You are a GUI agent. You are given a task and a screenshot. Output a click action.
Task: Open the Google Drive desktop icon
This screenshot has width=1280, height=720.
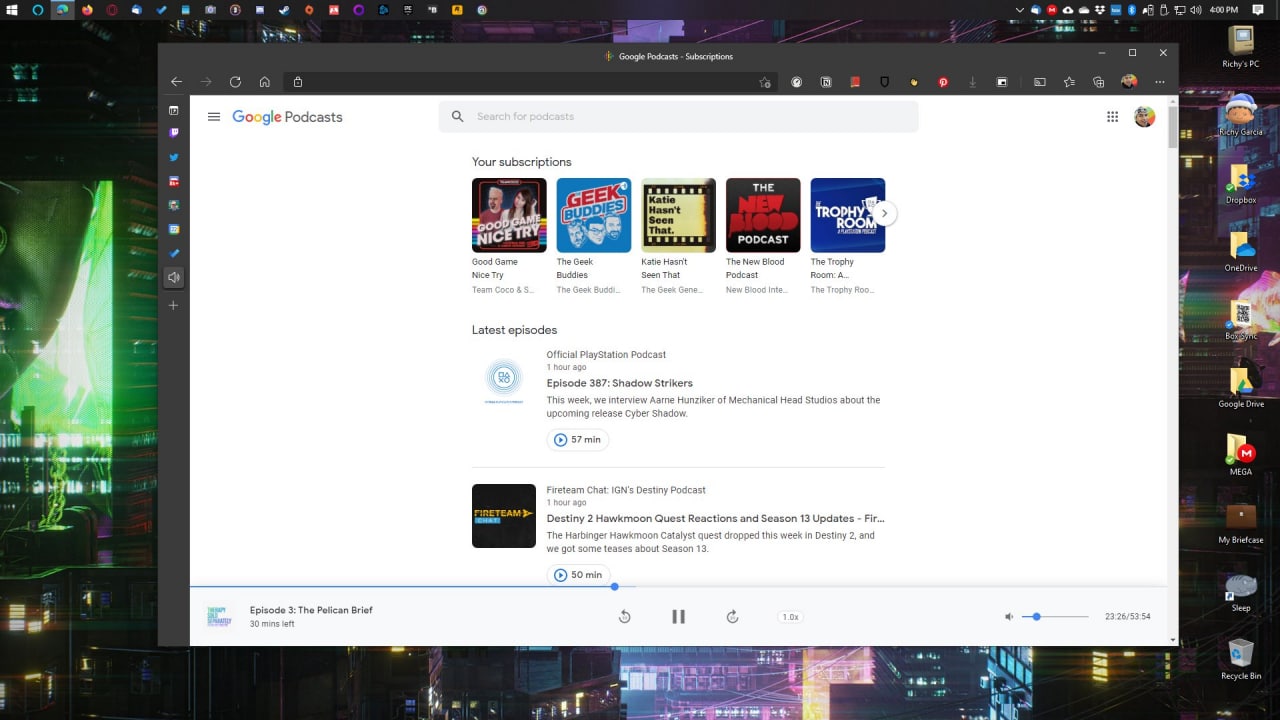pos(1241,389)
